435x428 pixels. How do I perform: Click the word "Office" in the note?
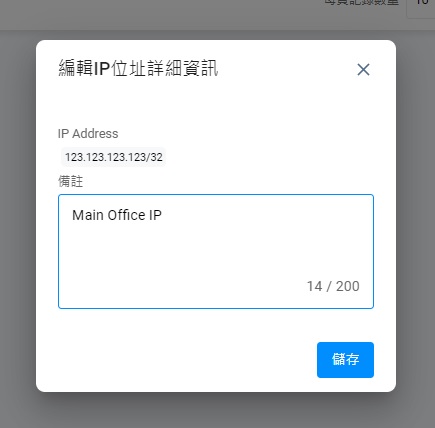click(126, 215)
